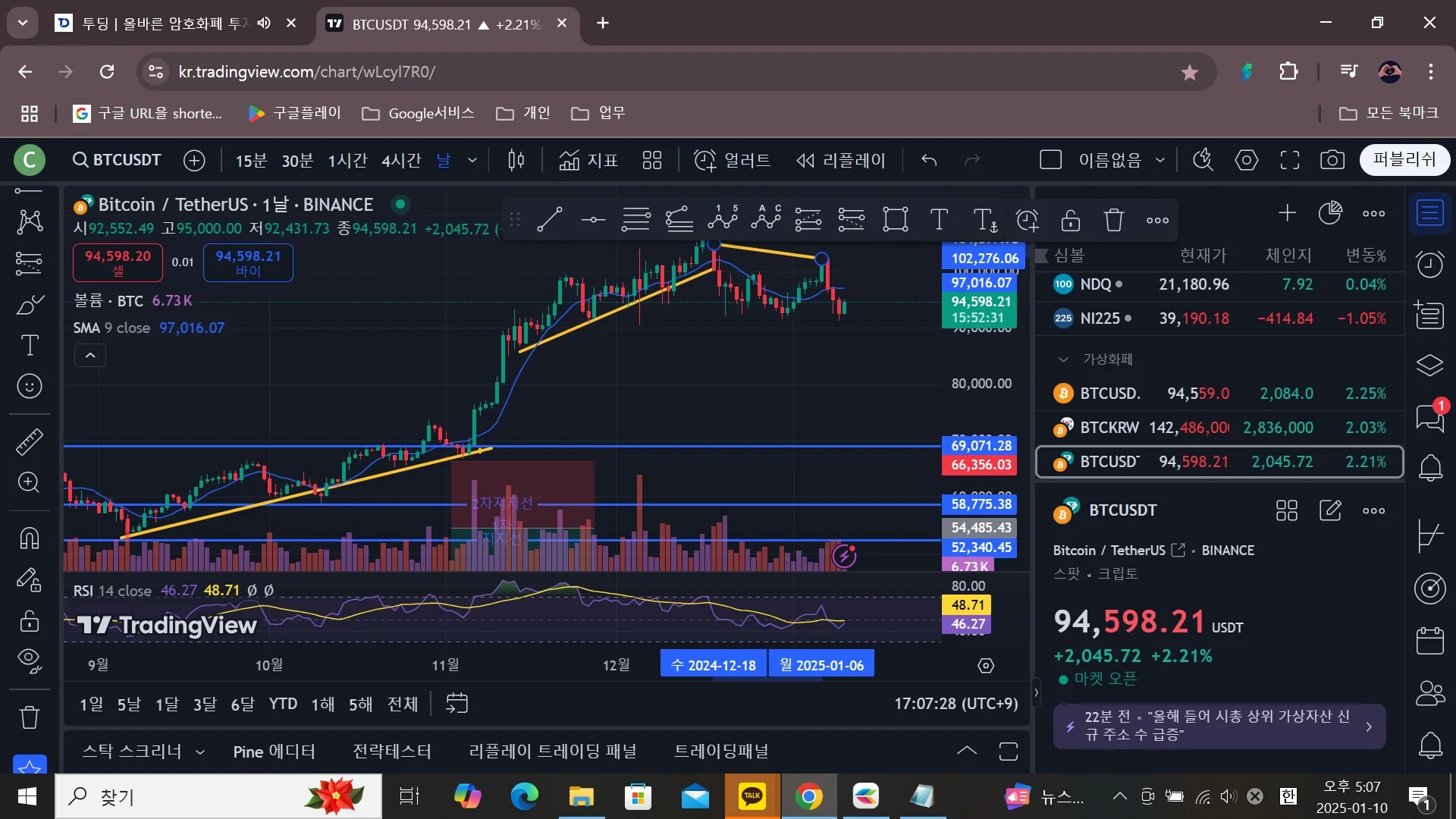The image size is (1456, 819).
Task: Click the magnet mode icon in left sidebar
Action: pos(29,538)
